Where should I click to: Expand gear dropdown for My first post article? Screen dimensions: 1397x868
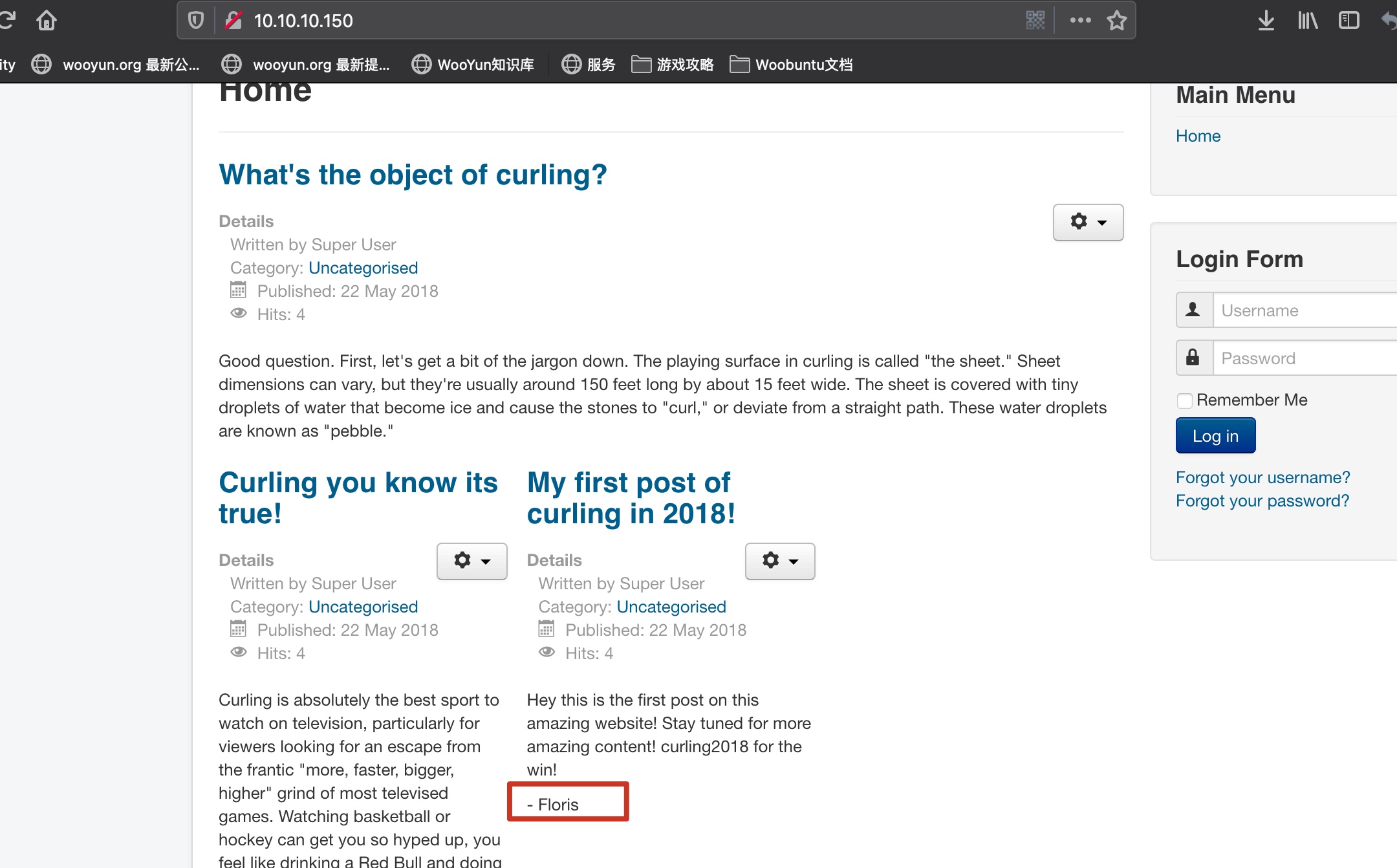click(780, 561)
